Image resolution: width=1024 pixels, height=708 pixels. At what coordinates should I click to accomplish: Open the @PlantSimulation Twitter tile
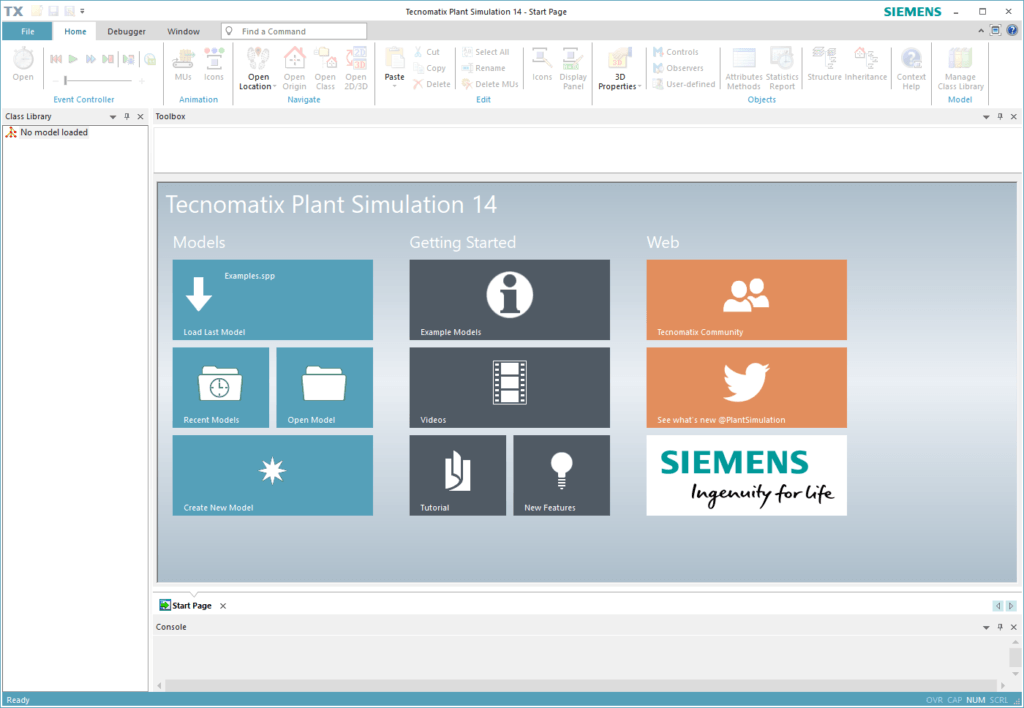click(x=746, y=387)
